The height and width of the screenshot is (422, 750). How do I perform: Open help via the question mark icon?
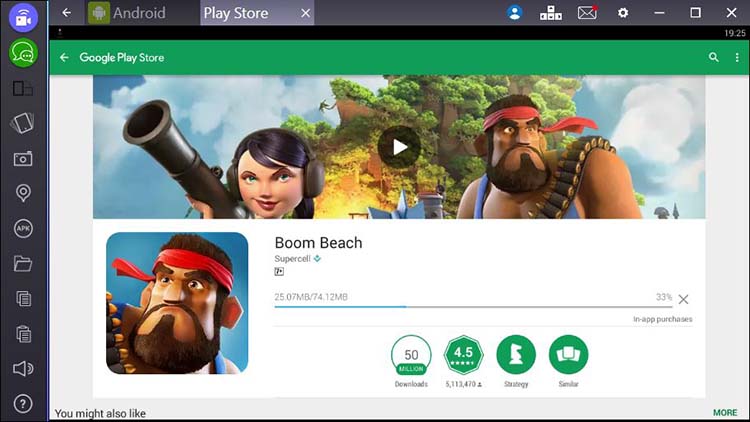[23, 403]
